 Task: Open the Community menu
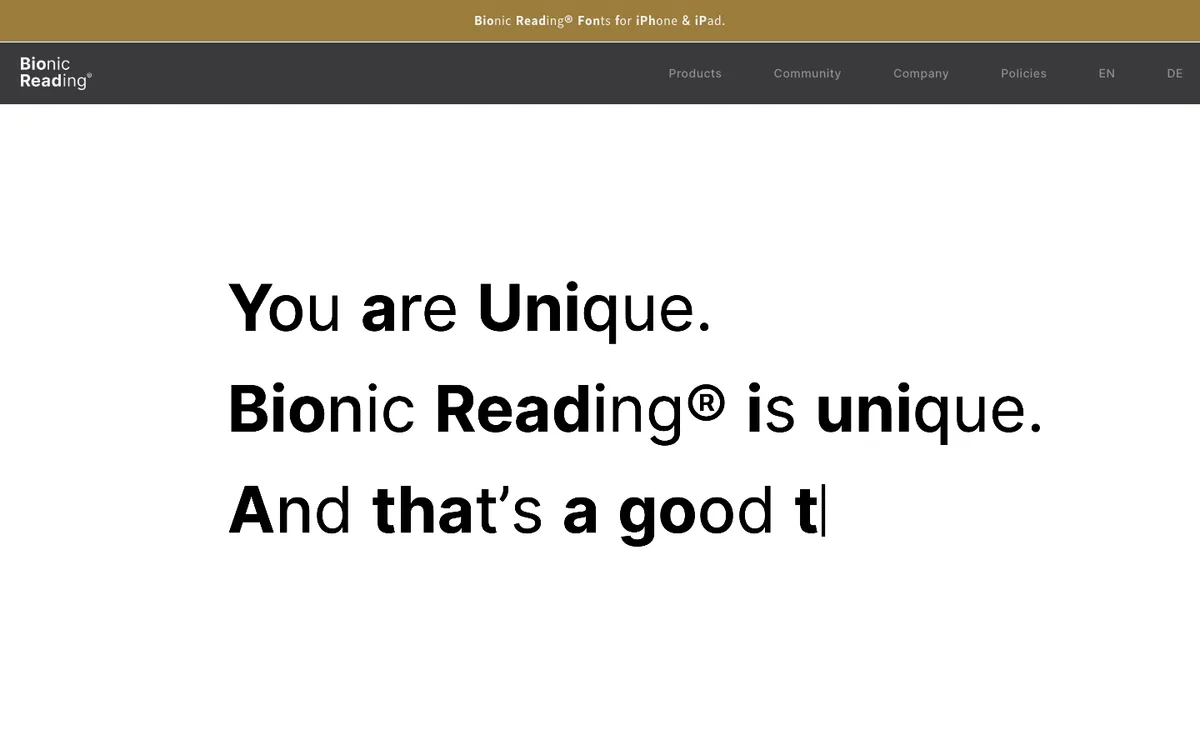(807, 73)
